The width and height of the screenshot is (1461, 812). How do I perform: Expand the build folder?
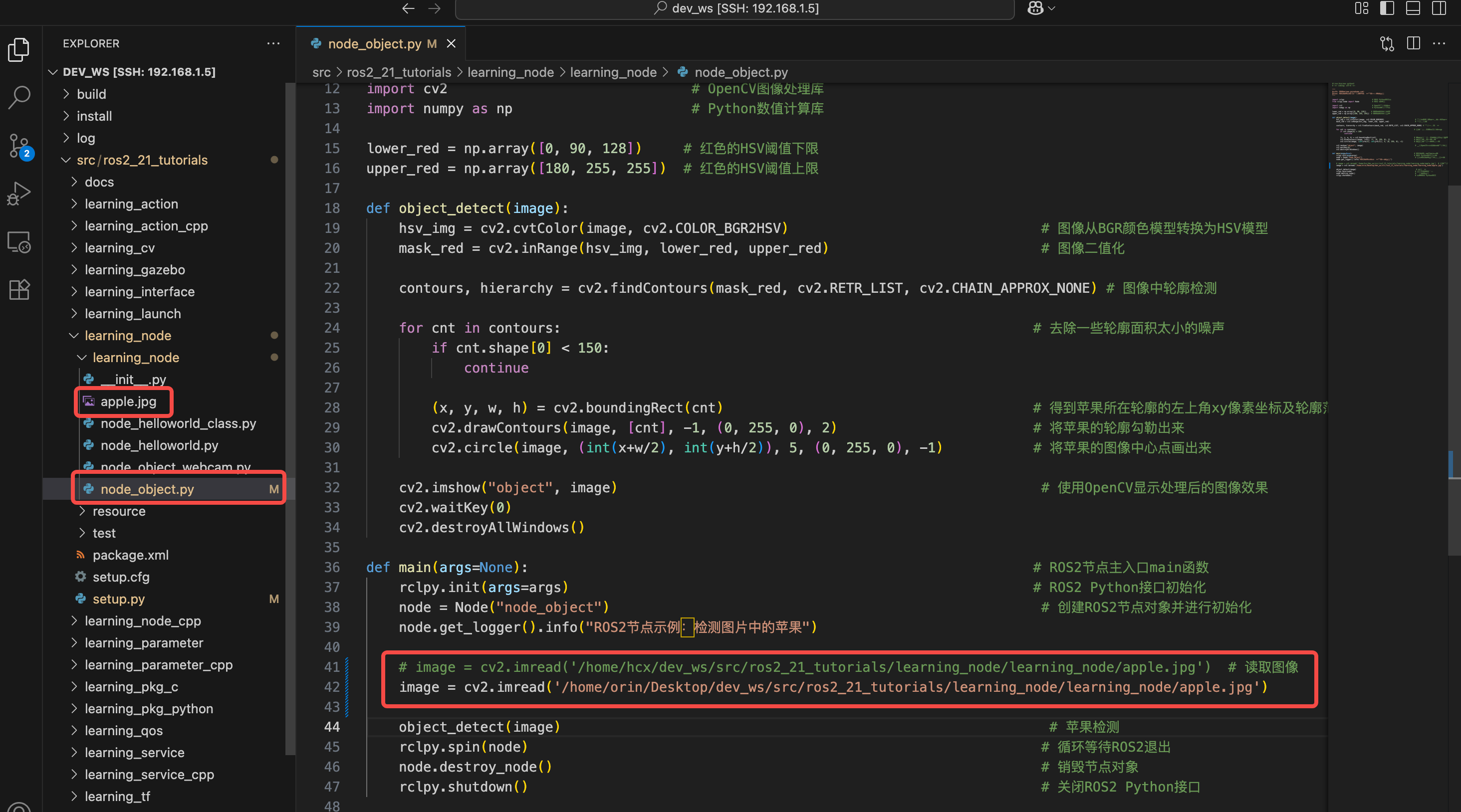91,94
